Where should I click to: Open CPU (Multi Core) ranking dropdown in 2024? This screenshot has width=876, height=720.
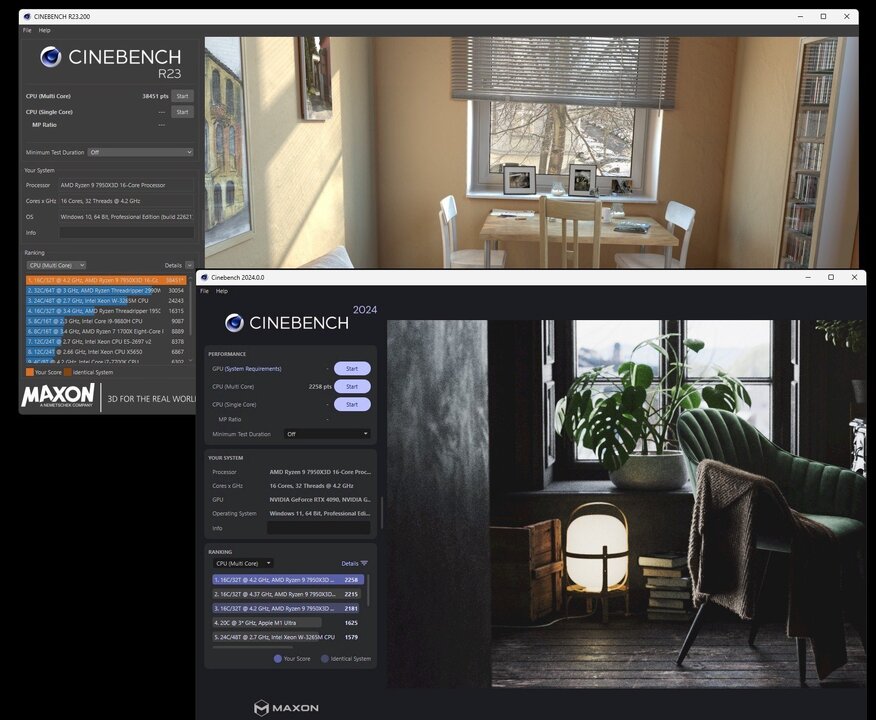point(243,563)
